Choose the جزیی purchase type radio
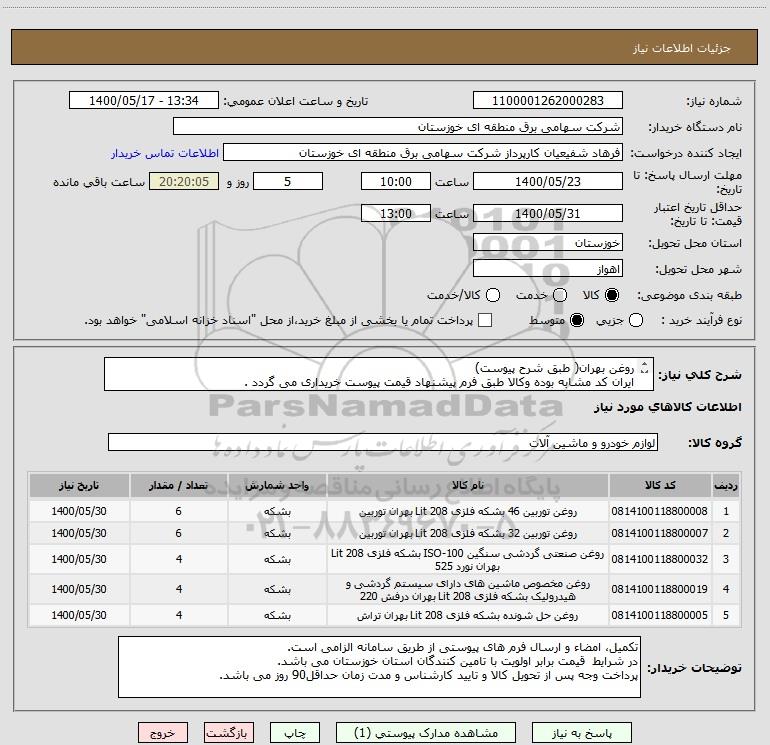This screenshot has width=770, height=745. click(636, 321)
